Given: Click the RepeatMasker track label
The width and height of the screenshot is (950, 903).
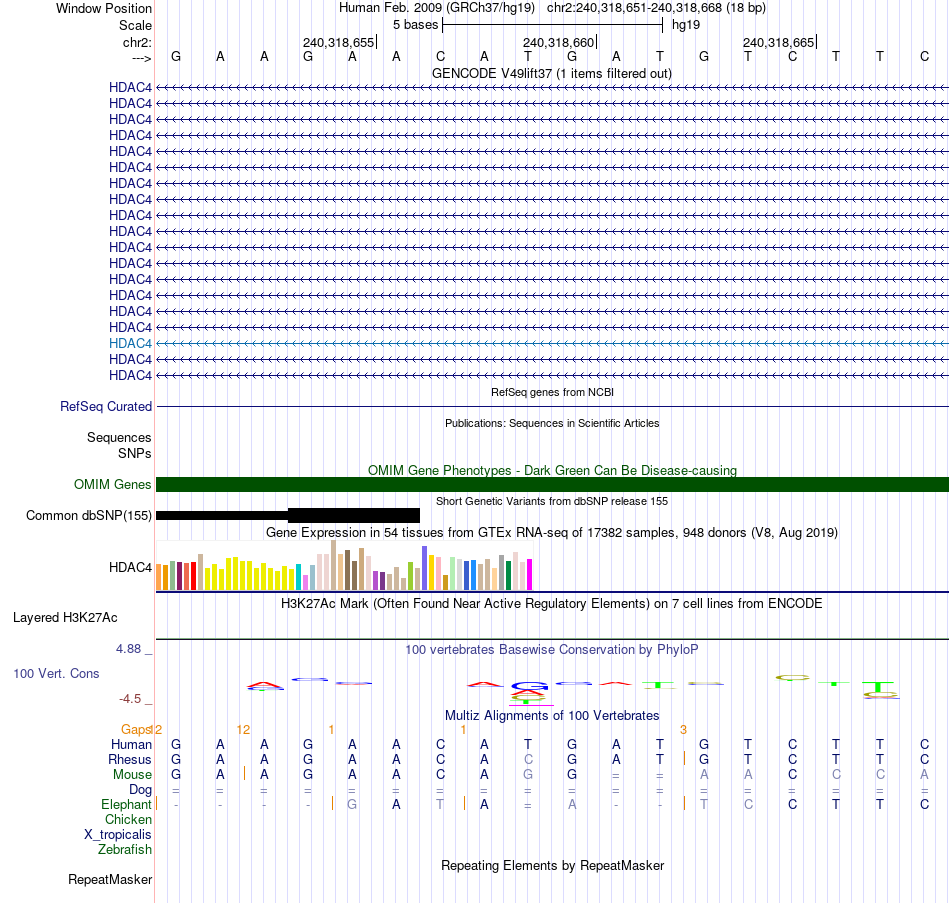Looking at the screenshot, I should pos(110,879).
